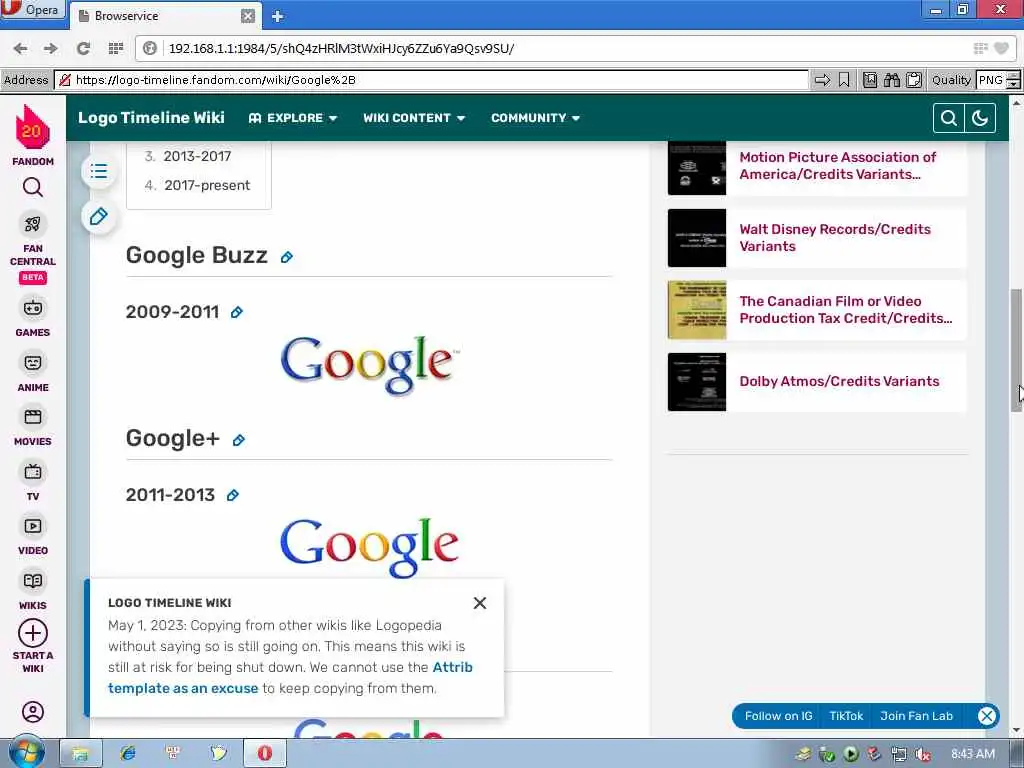Click Opera icon in taskbar
The image size is (1024, 768).
pyautogui.click(x=264, y=753)
